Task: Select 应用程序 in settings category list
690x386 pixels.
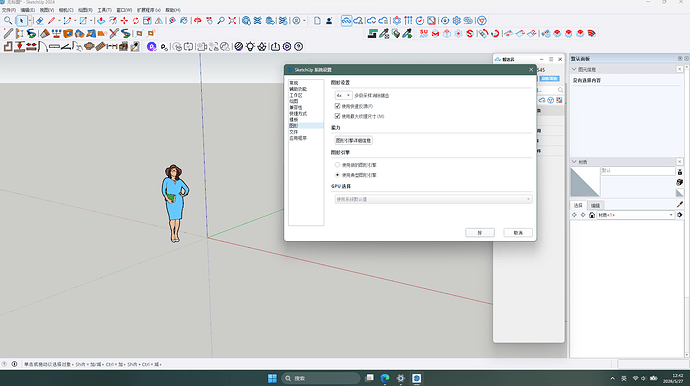Action: tap(298, 138)
